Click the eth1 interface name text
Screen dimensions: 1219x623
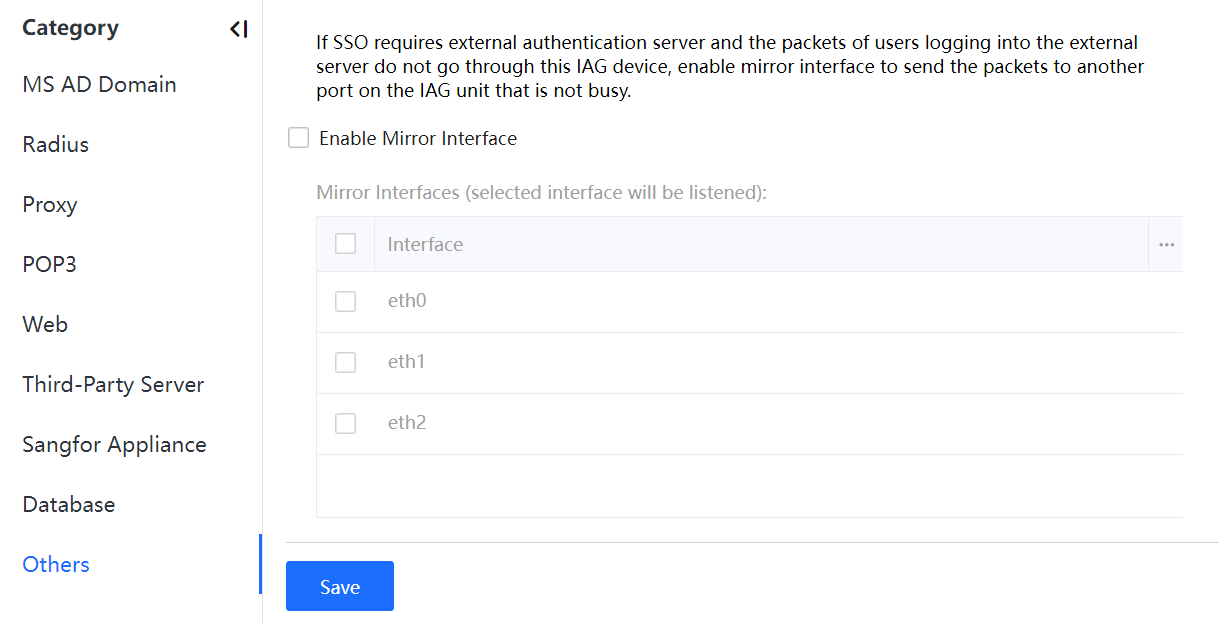(x=407, y=362)
